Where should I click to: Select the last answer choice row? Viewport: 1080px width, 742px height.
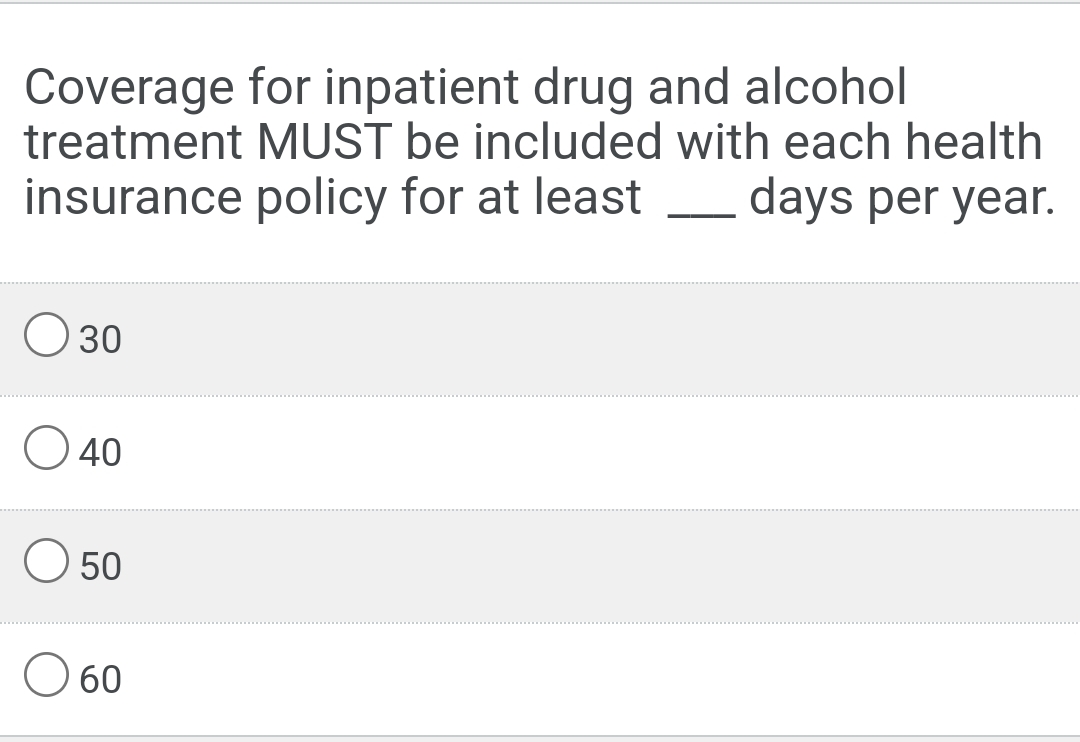540,679
